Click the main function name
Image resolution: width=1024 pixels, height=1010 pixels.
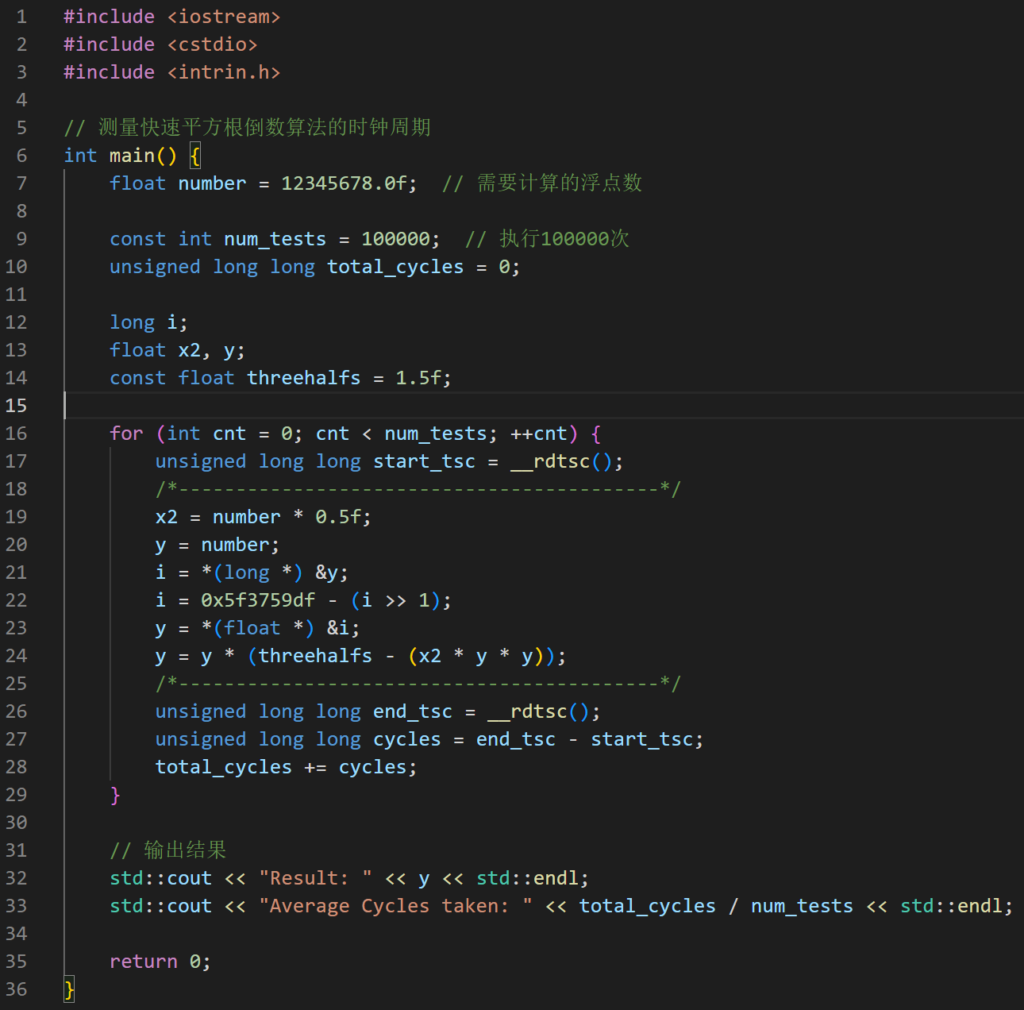(x=131, y=155)
